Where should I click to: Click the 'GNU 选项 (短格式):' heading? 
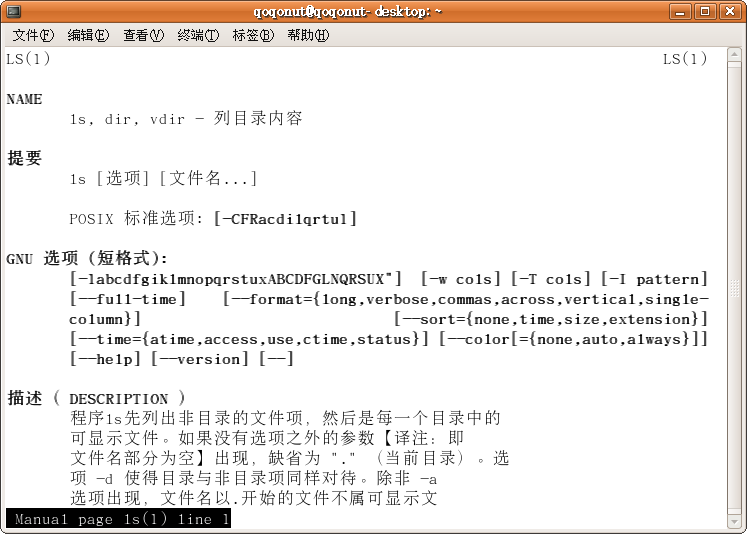[87, 259]
